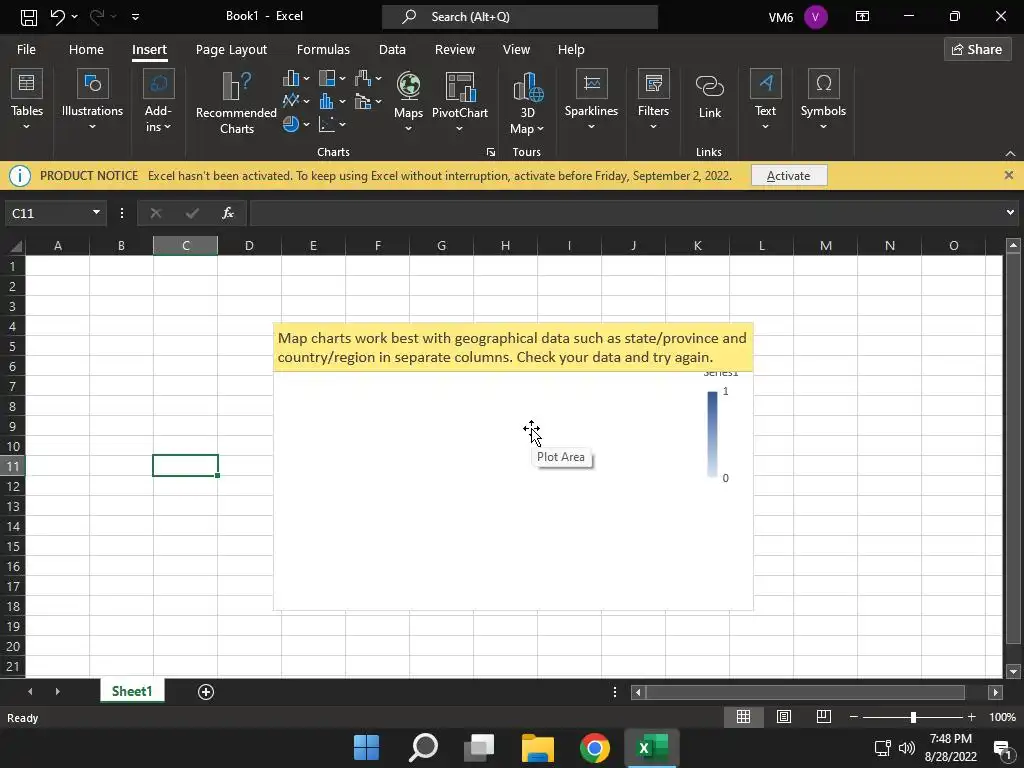
Task: Open the Sparklines group
Action: tap(591, 99)
